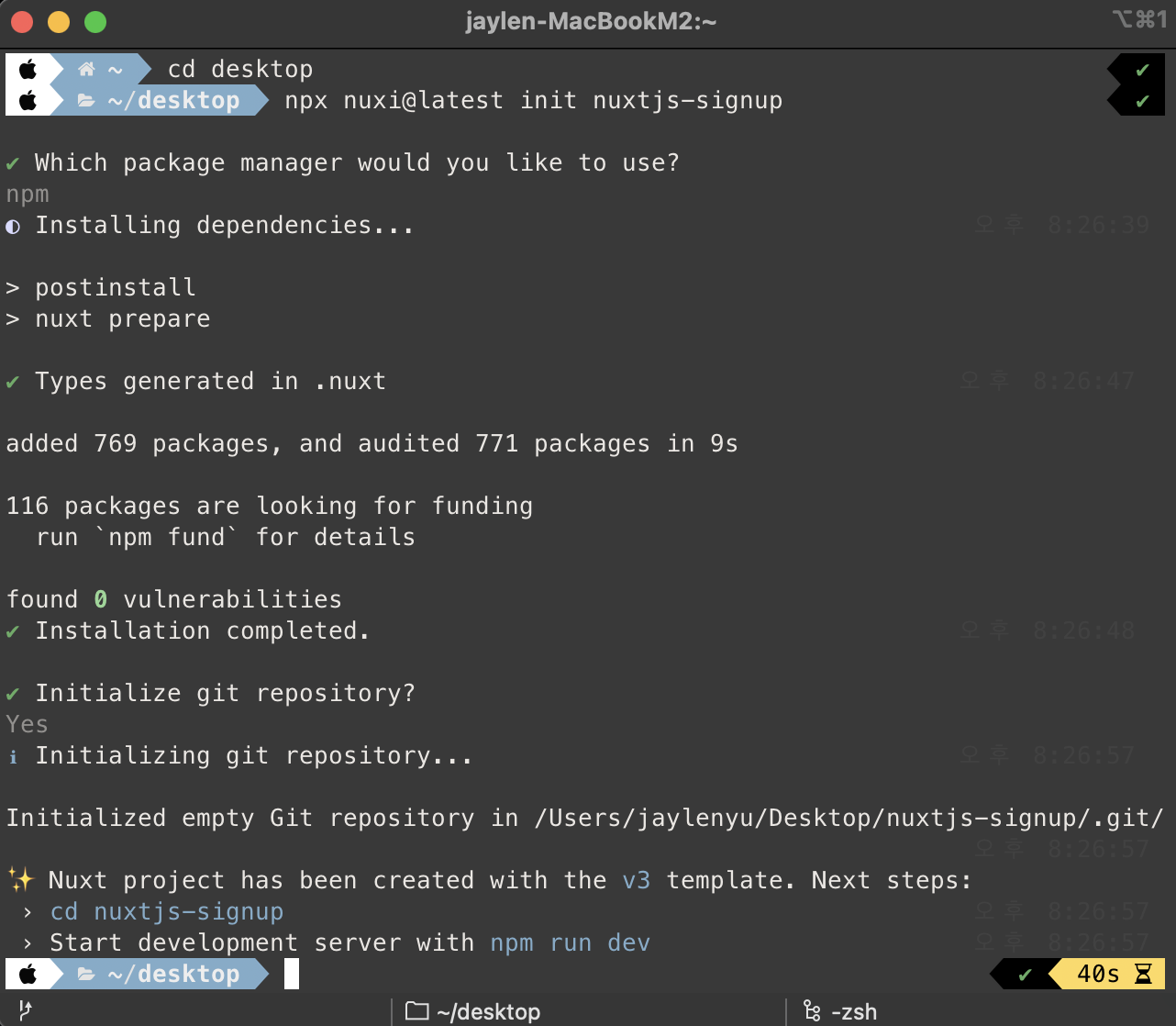Click the Initialized empty Git repository path line

pyautogui.click(x=585, y=819)
